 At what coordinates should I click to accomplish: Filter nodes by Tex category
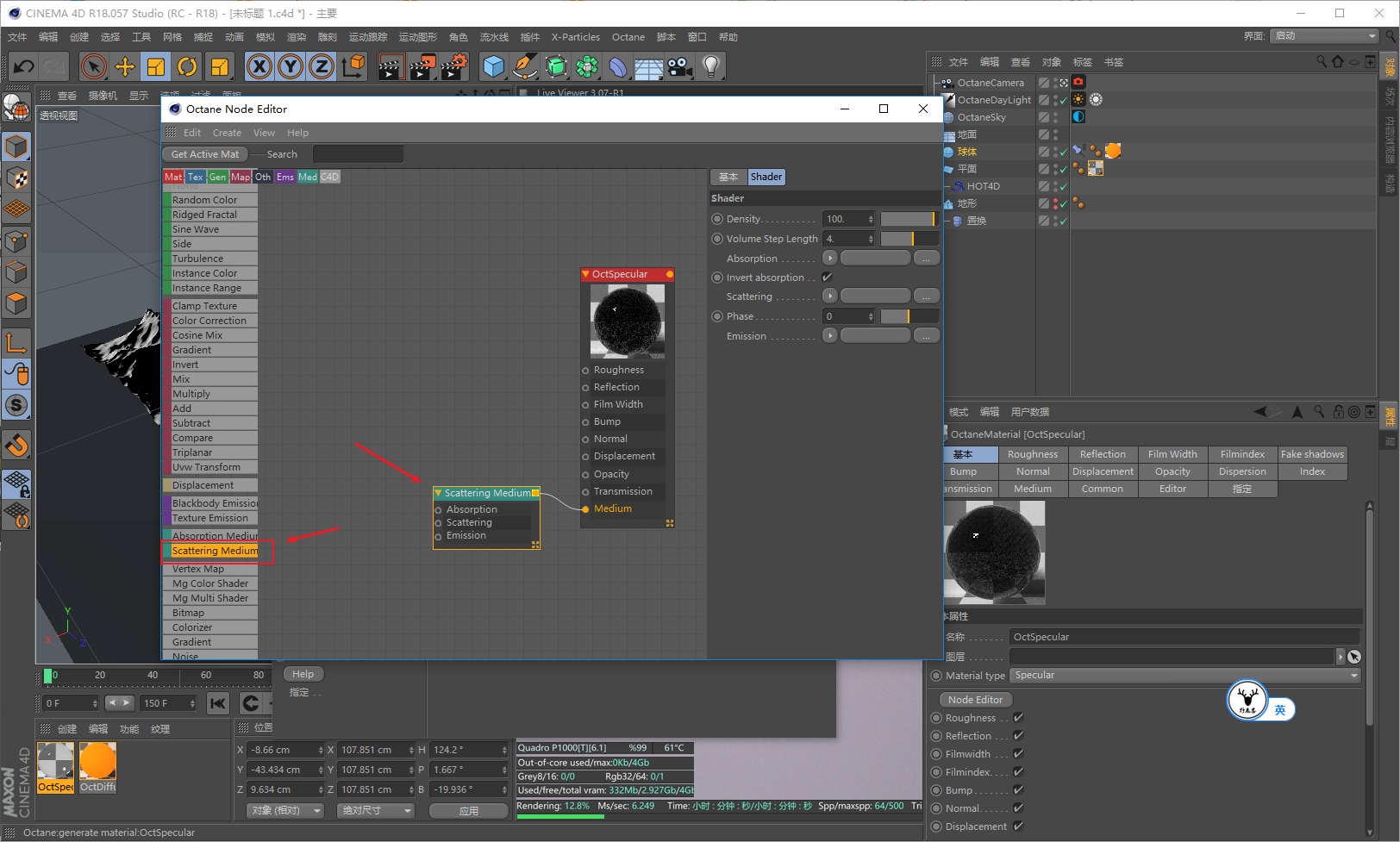coord(196,177)
